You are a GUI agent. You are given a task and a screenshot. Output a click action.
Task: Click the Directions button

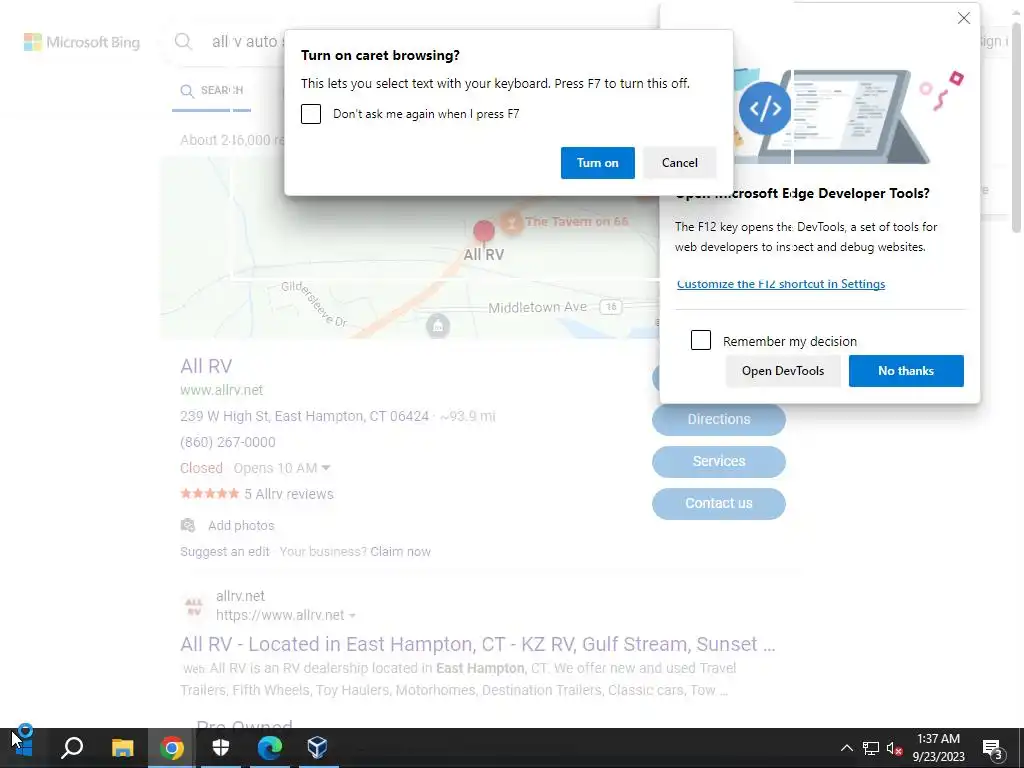718,419
